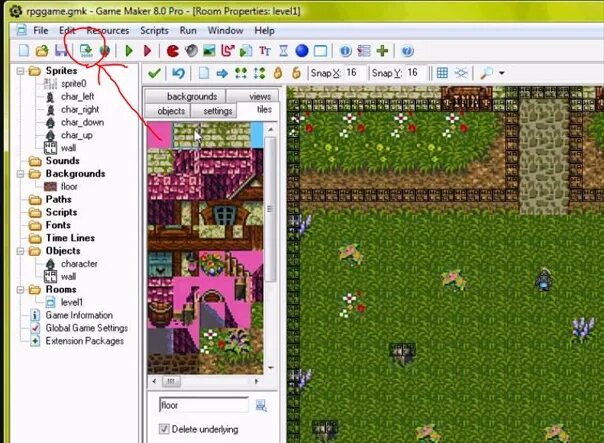Create a new sound resource
The image size is (604, 443).
(191, 50)
